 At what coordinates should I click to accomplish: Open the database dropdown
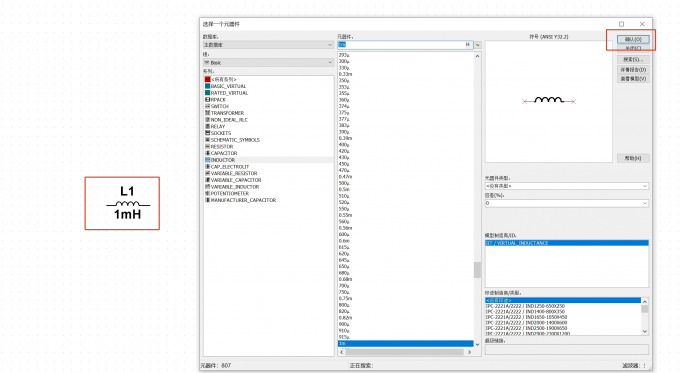pos(268,45)
